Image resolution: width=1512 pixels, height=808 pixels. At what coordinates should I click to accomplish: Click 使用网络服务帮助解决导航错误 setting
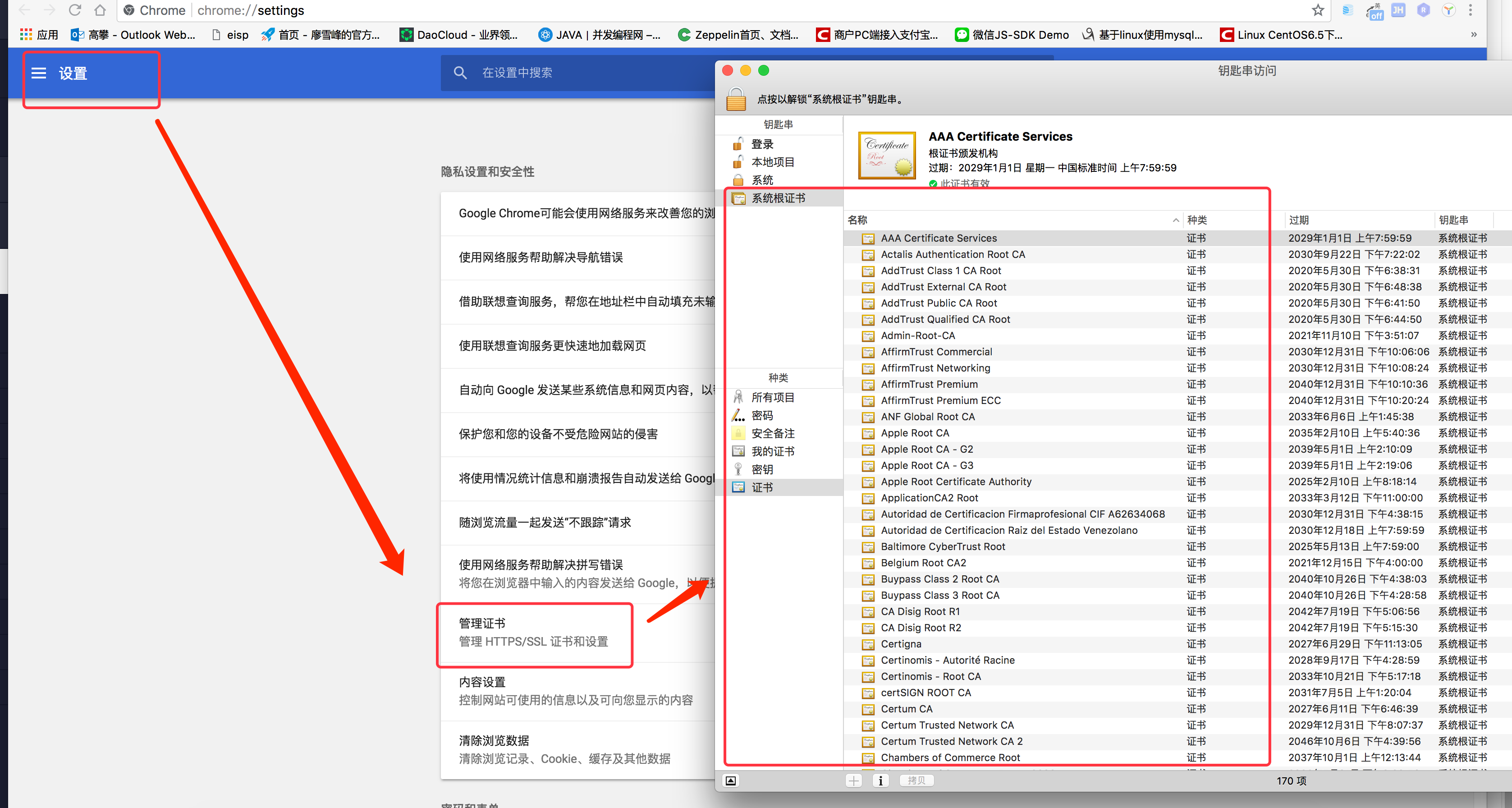click(578, 257)
